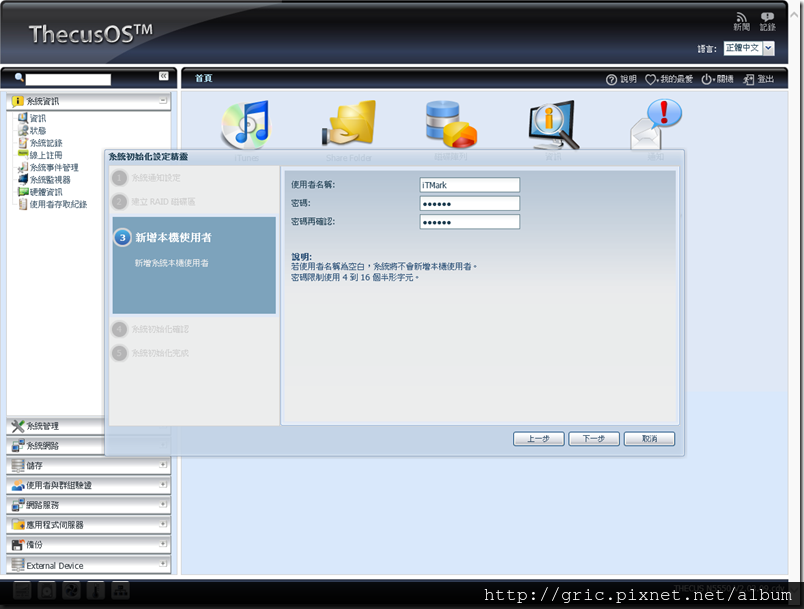
Task: Click the 上一步 previous button
Action: pos(538,439)
